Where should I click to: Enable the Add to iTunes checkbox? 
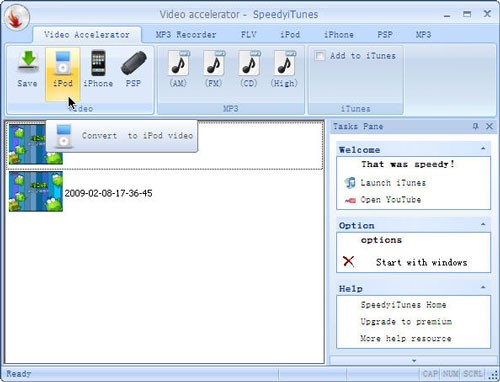[x=319, y=56]
